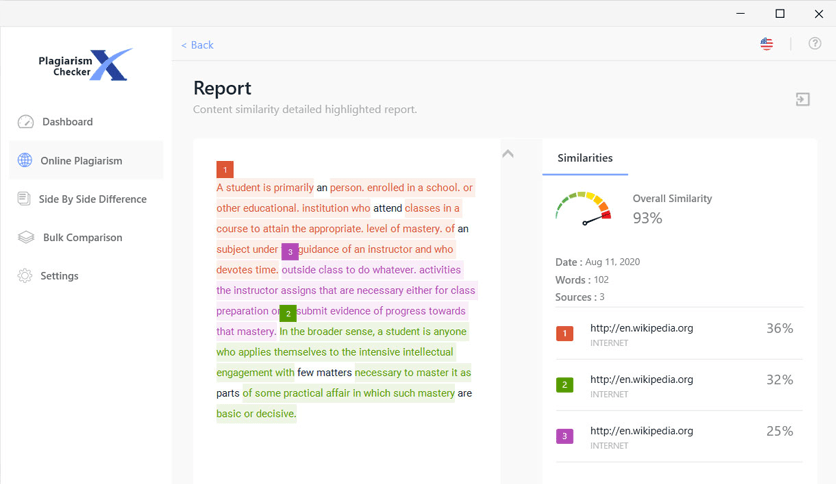Image resolution: width=836 pixels, height=484 pixels.
Task: Click the overall similarity gauge
Action: coord(583,208)
